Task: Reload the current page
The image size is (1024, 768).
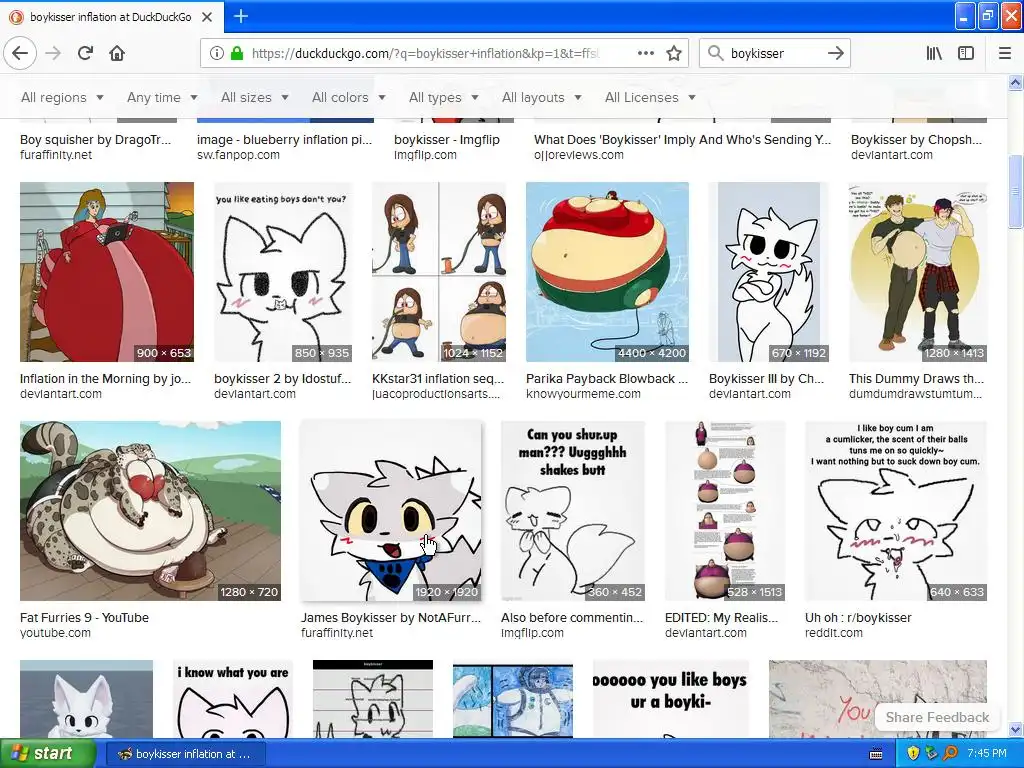Action: tap(85, 53)
